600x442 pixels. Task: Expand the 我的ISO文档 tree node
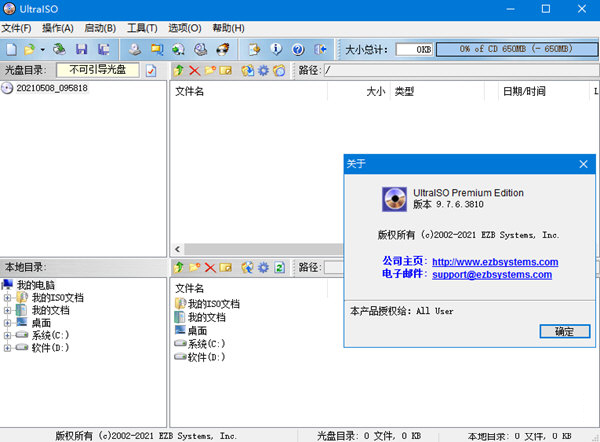(8, 297)
